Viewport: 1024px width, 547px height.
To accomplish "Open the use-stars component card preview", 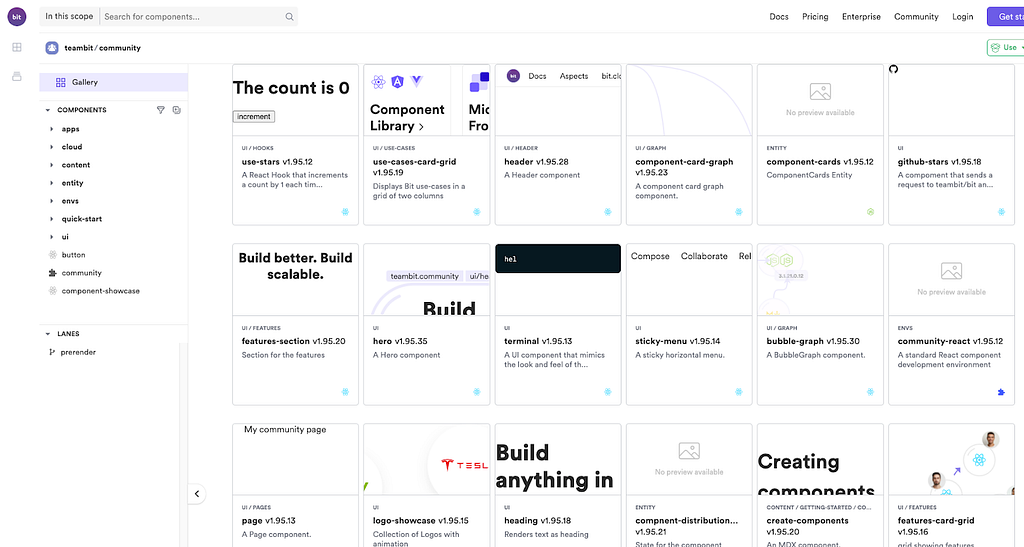I will point(295,100).
